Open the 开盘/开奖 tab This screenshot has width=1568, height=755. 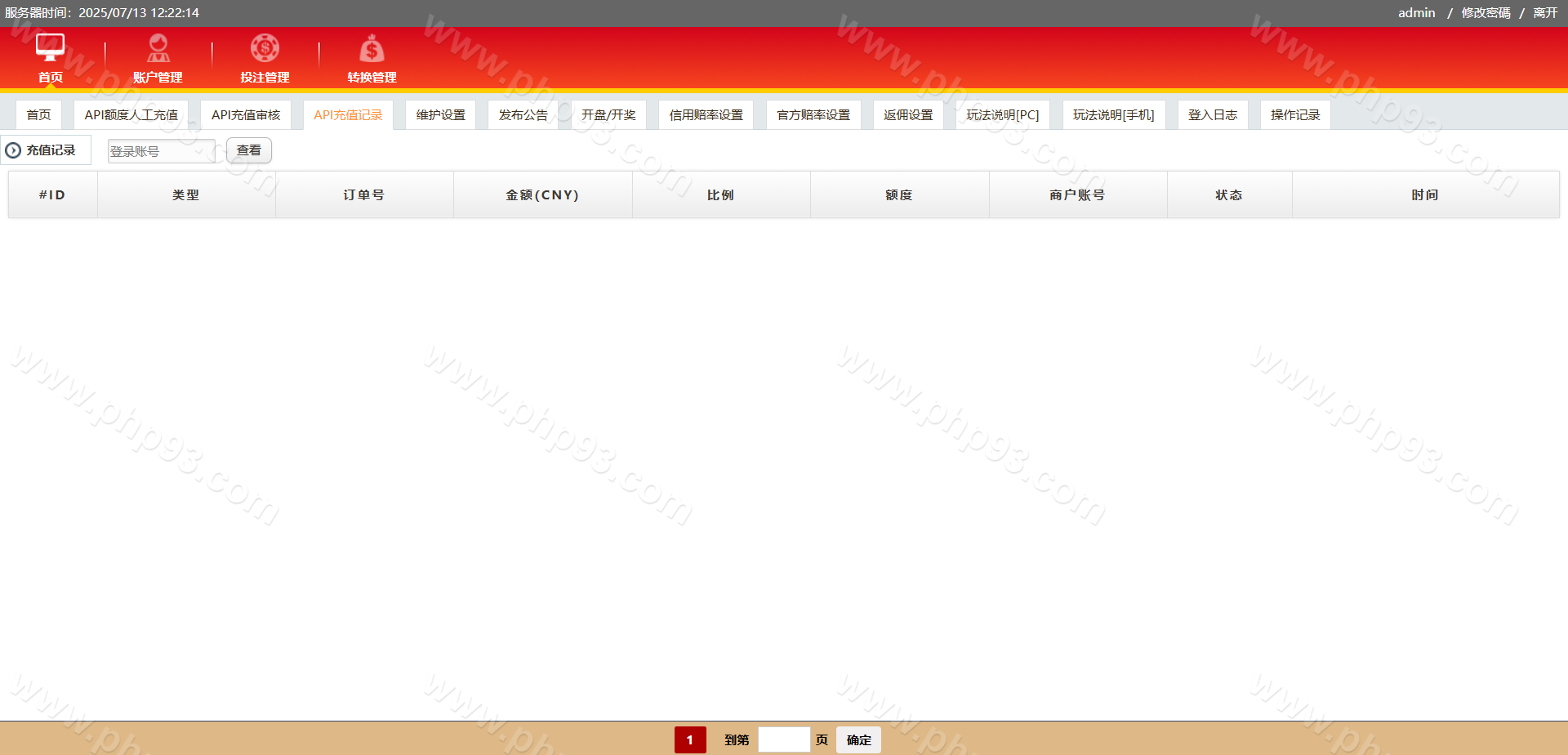pyautogui.click(x=608, y=115)
